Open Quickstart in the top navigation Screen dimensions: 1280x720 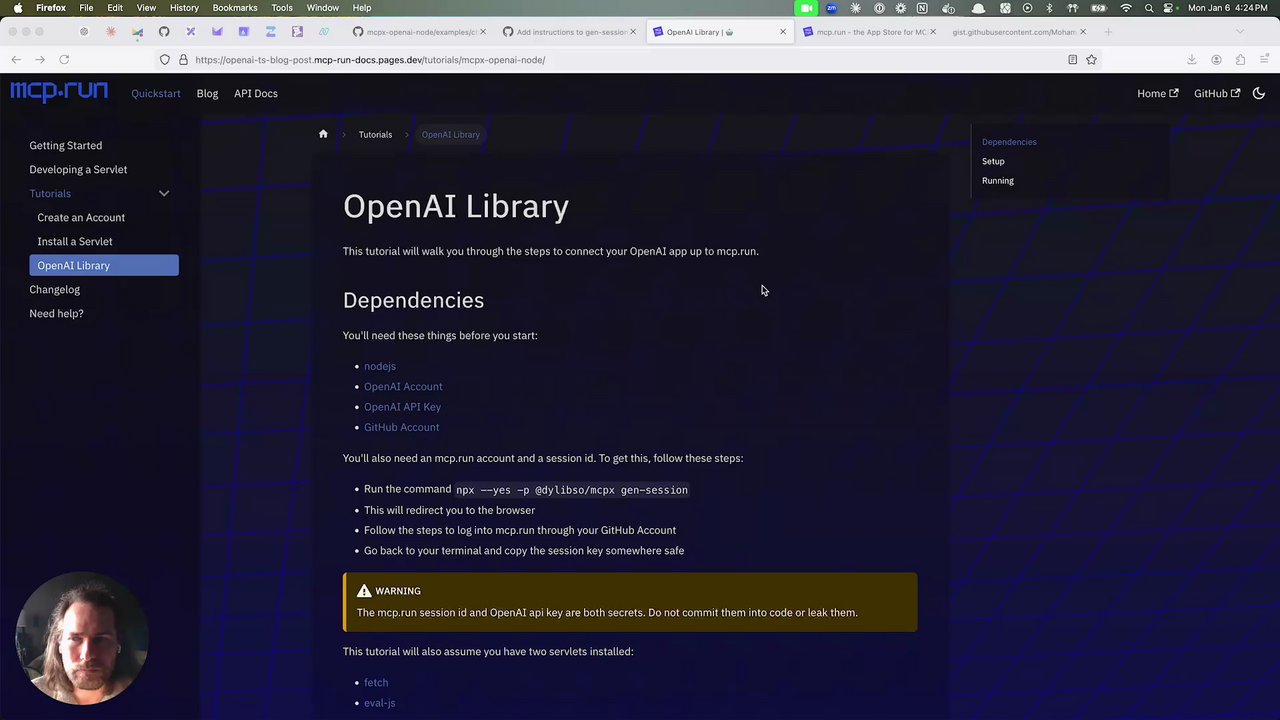point(156,93)
